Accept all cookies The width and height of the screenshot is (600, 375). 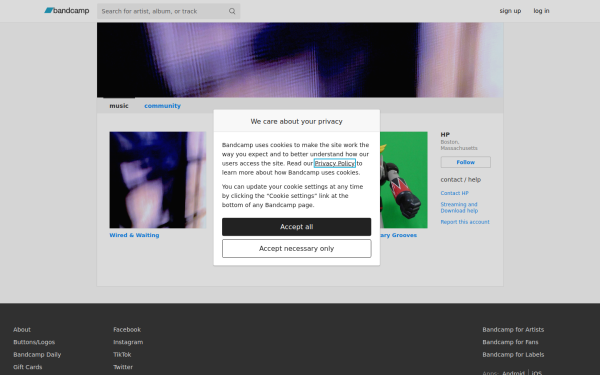click(x=297, y=227)
